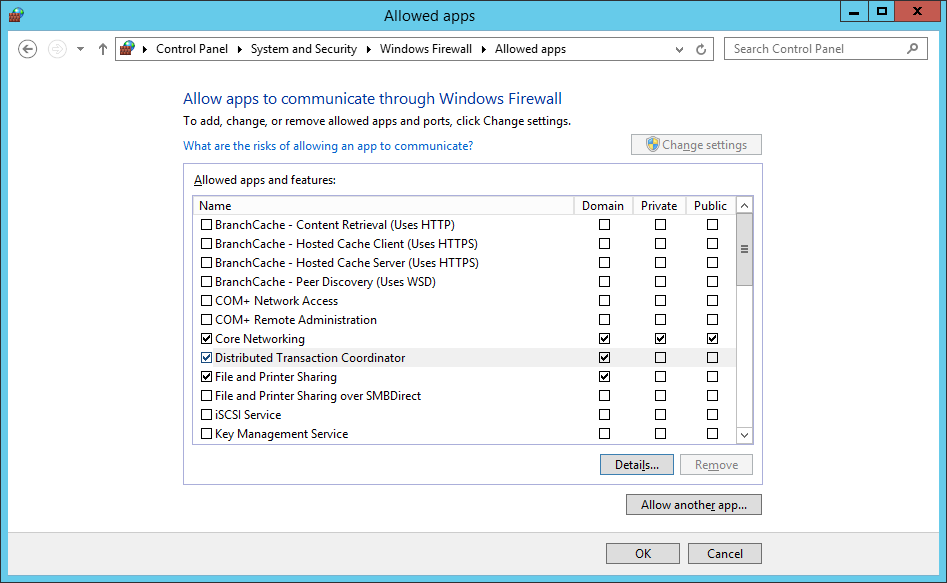Image resolution: width=947 pixels, height=583 pixels.
Task: Enable Public for File and Printer Sharing
Action: click(x=712, y=377)
